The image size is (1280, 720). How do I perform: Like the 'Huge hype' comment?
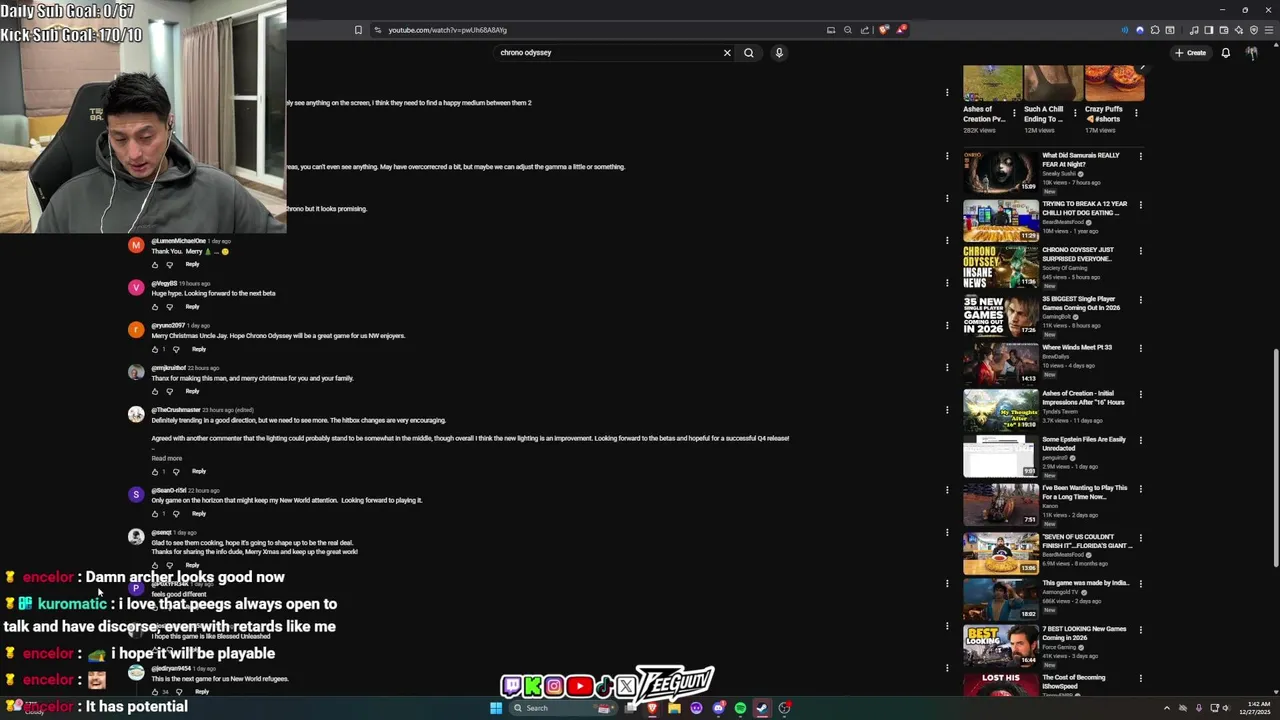coord(155,307)
